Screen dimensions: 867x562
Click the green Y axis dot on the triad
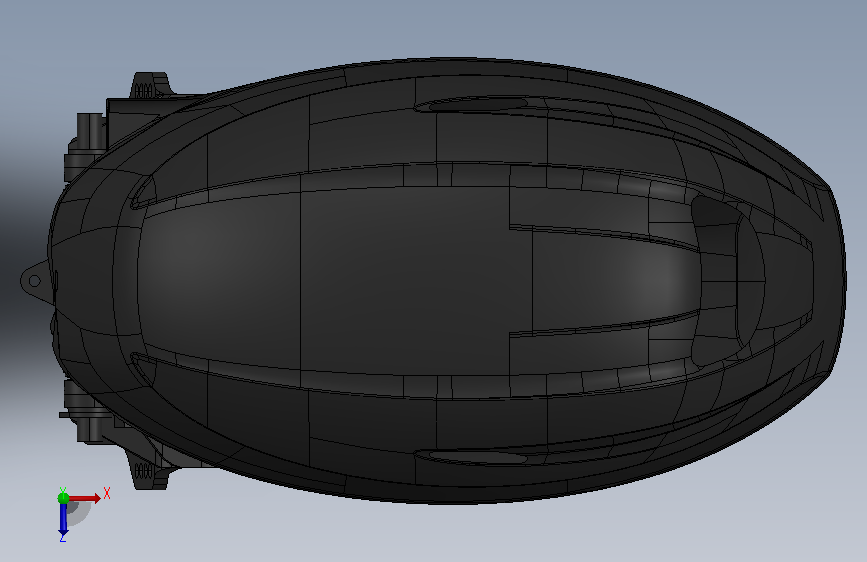pos(63,498)
